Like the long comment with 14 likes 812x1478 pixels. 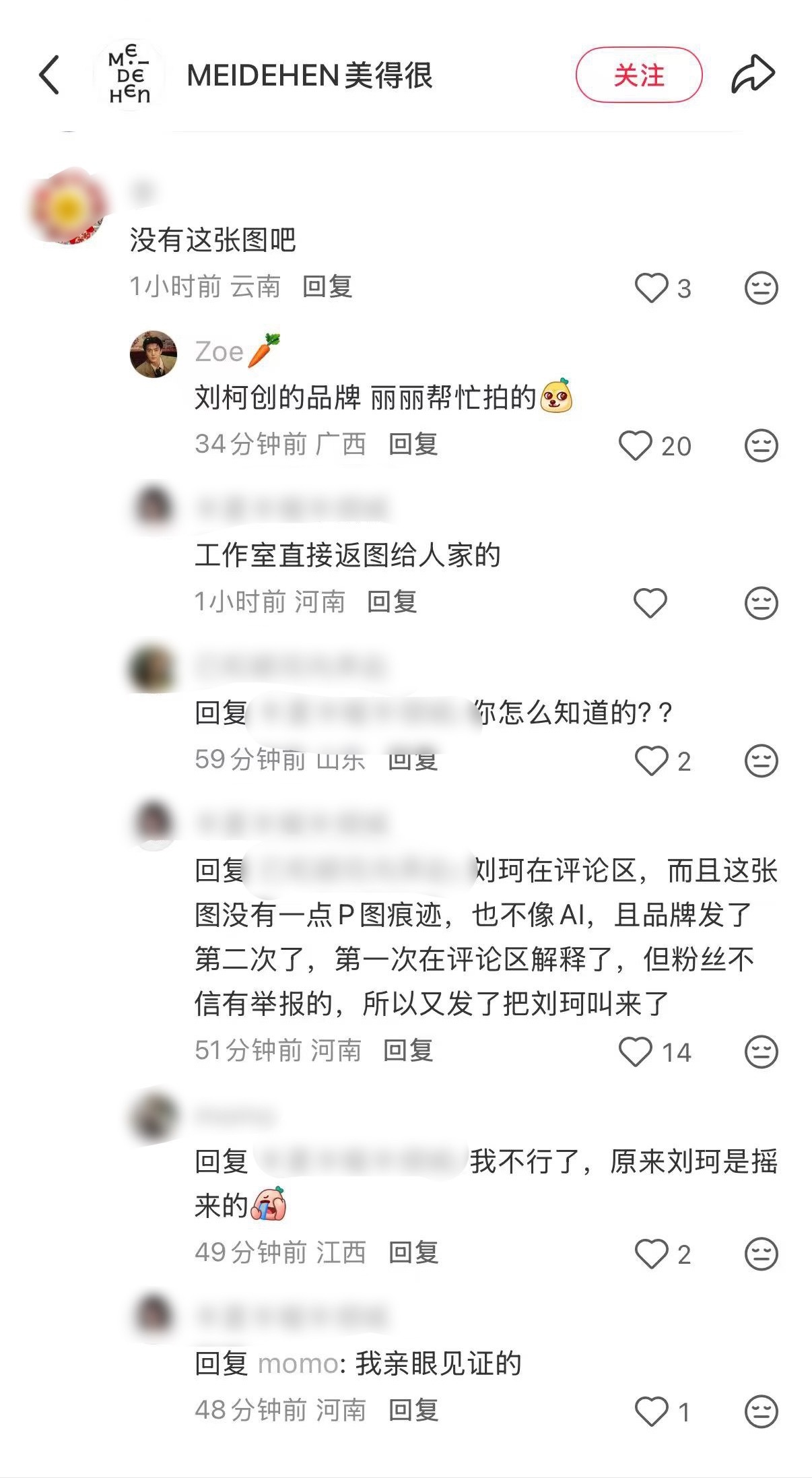pyautogui.click(x=636, y=1052)
